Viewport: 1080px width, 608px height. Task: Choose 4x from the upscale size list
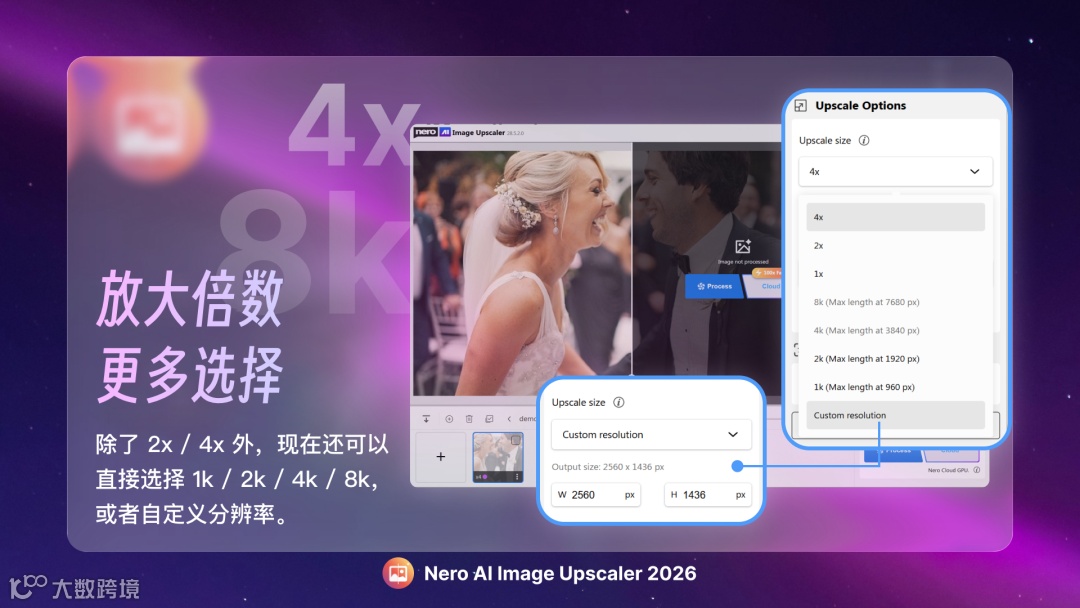[x=895, y=217]
